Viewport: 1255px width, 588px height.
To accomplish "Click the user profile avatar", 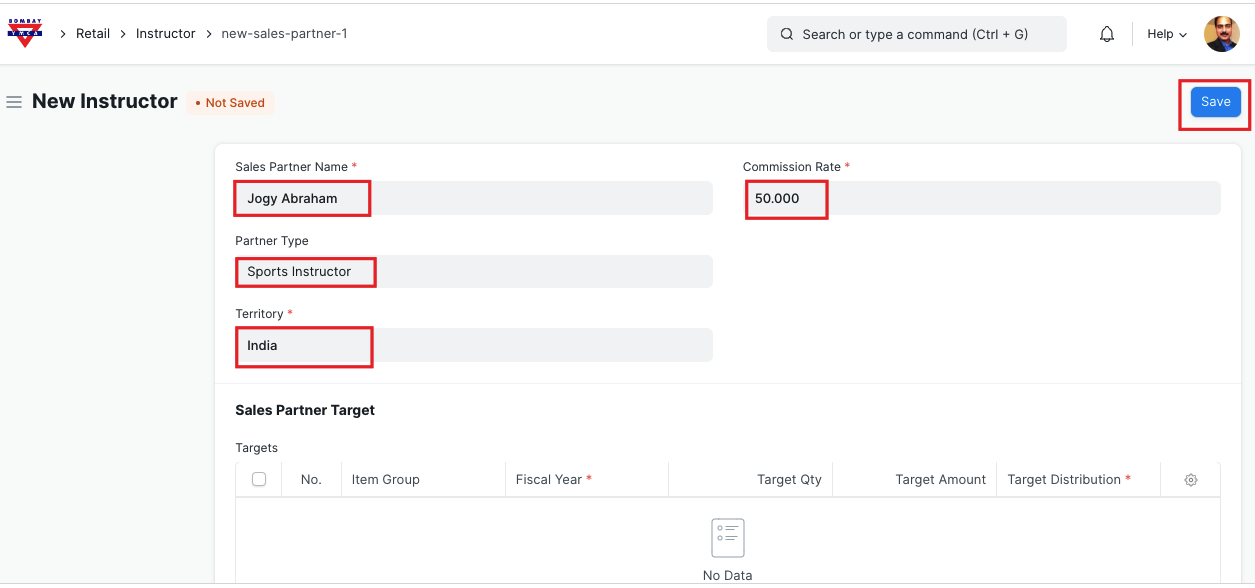I will (x=1221, y=34).
